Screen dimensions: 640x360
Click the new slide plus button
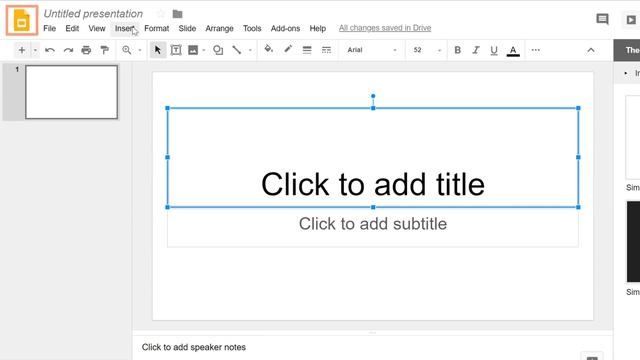[22, 50]
